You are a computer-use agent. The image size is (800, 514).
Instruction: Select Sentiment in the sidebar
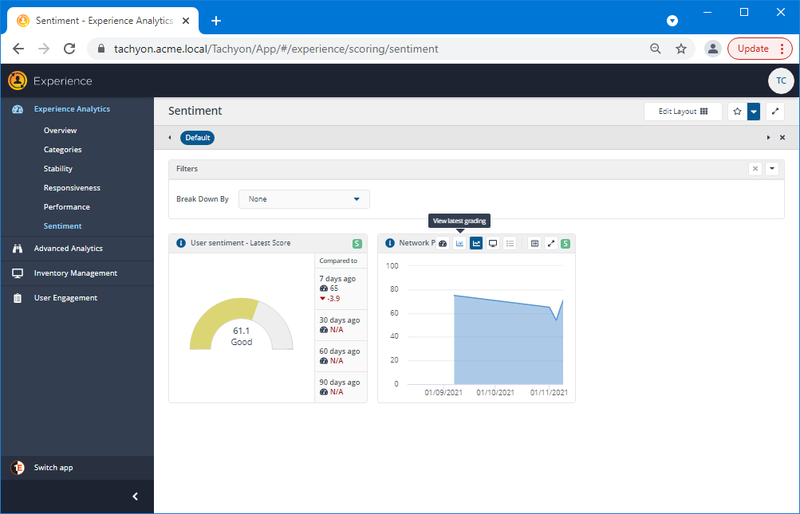(x=63, y=226)
